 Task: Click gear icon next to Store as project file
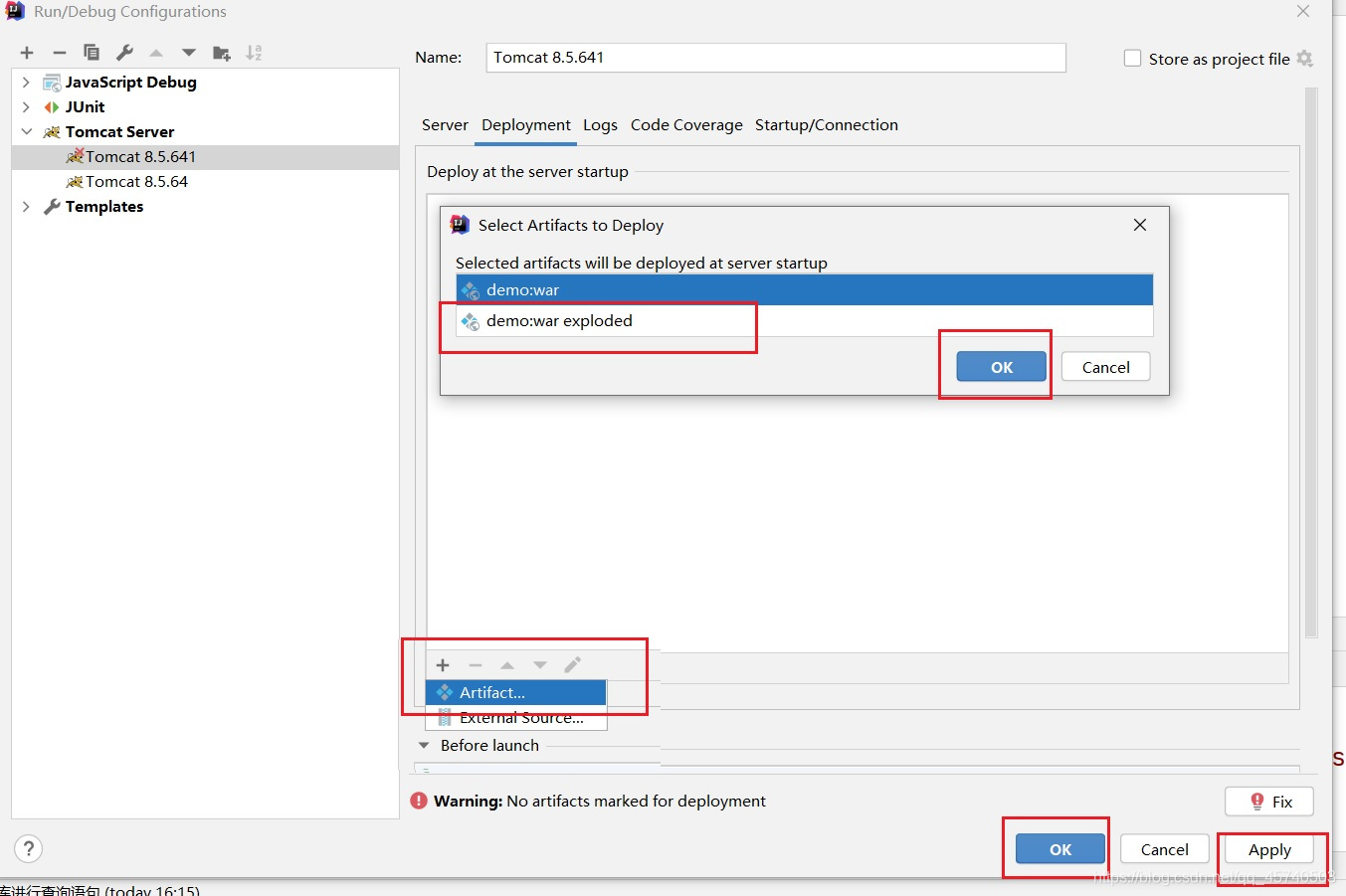click(x=1305, y=59)
